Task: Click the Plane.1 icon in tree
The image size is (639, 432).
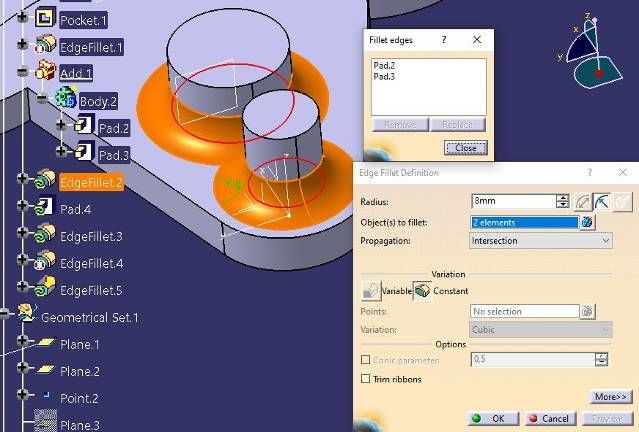Action: tap(45, 344)
